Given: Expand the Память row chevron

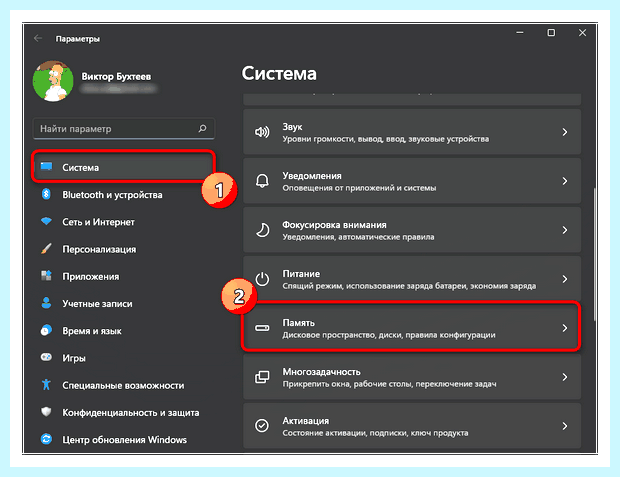Looking at the screenshot, I should (565, 328).
